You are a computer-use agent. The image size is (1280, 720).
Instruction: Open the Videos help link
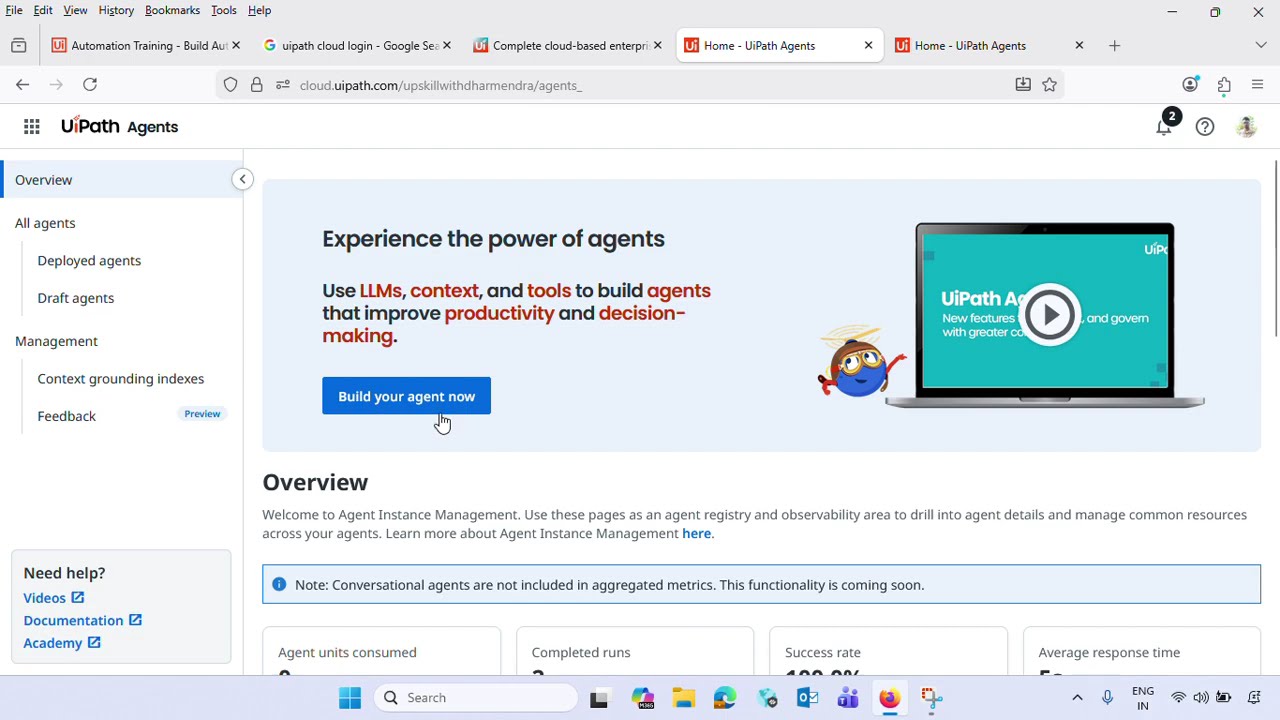[53, 598]
